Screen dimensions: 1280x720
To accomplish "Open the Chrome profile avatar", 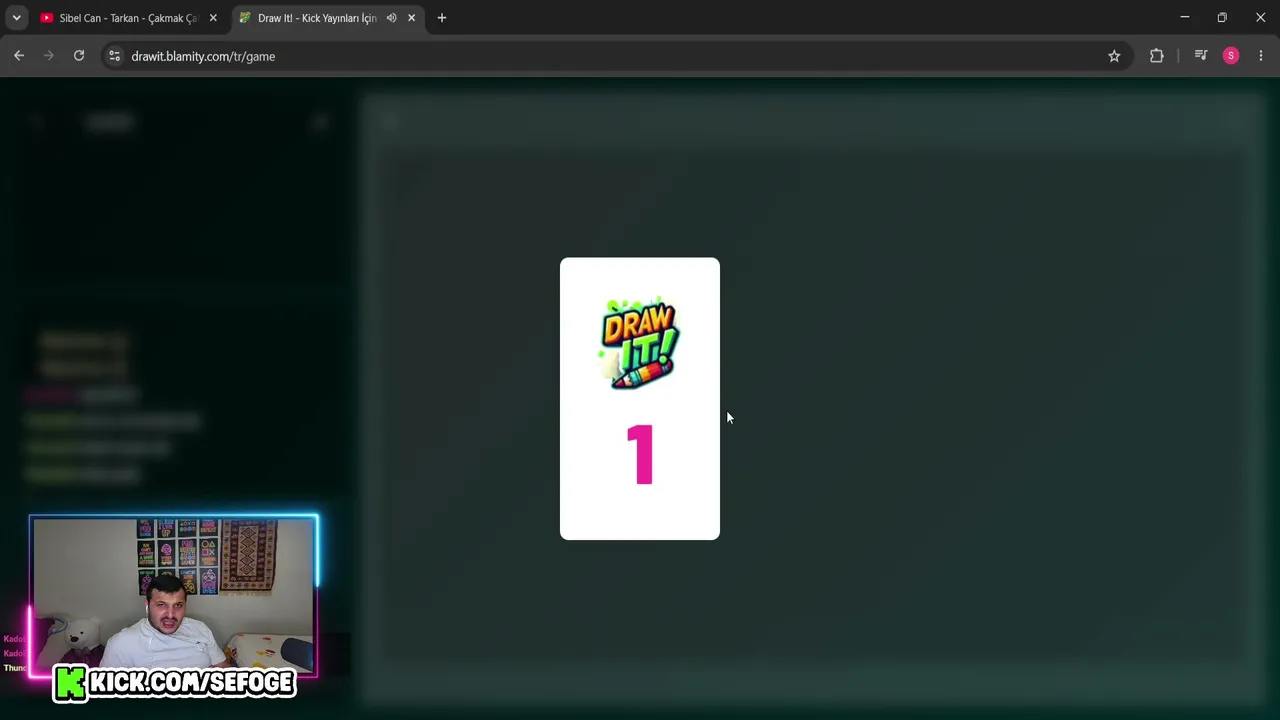I will click(1231, 56).
